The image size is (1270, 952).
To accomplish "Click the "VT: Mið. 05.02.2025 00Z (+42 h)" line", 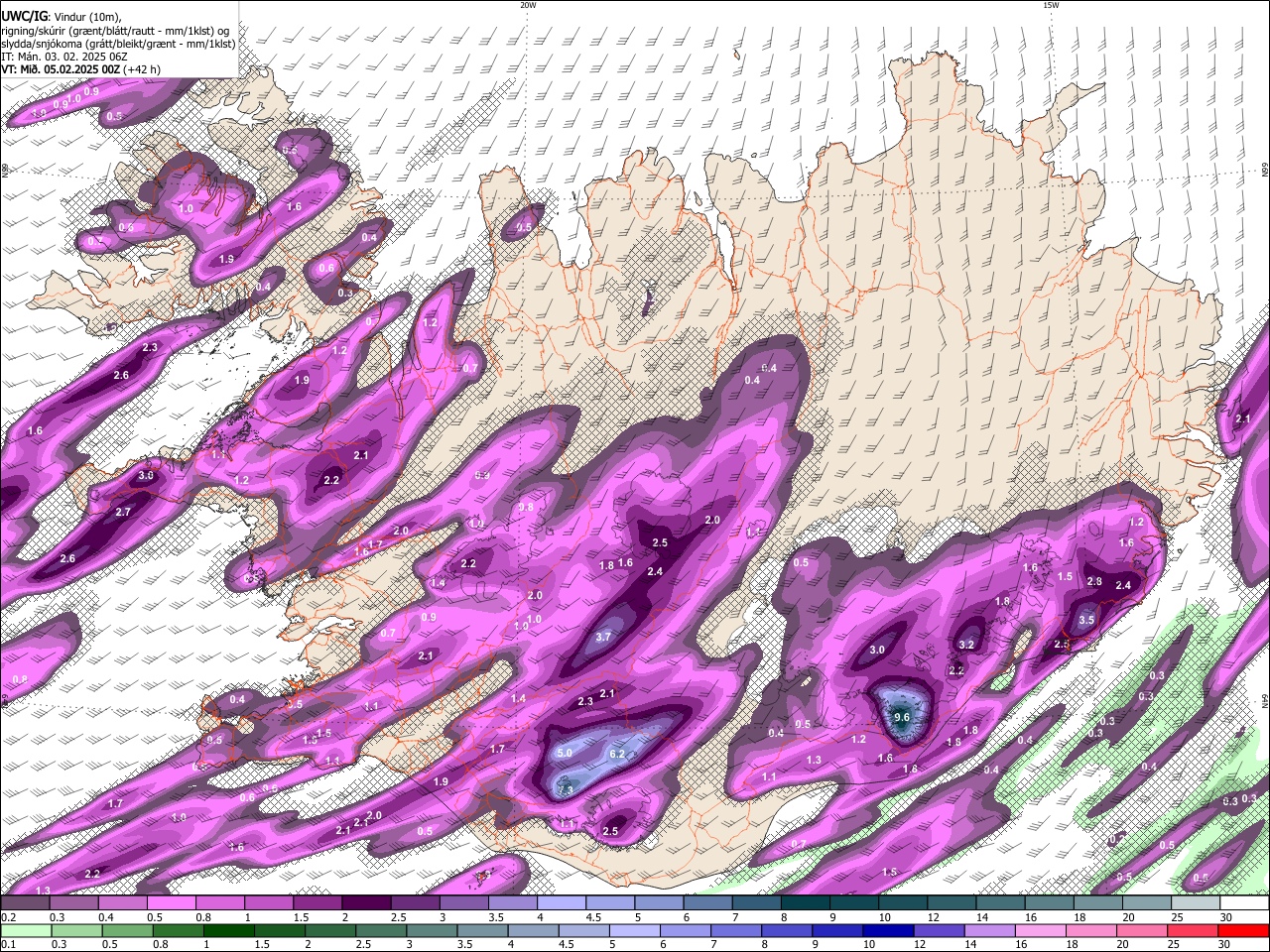I will pyautogui.click(x=80, y=69).
